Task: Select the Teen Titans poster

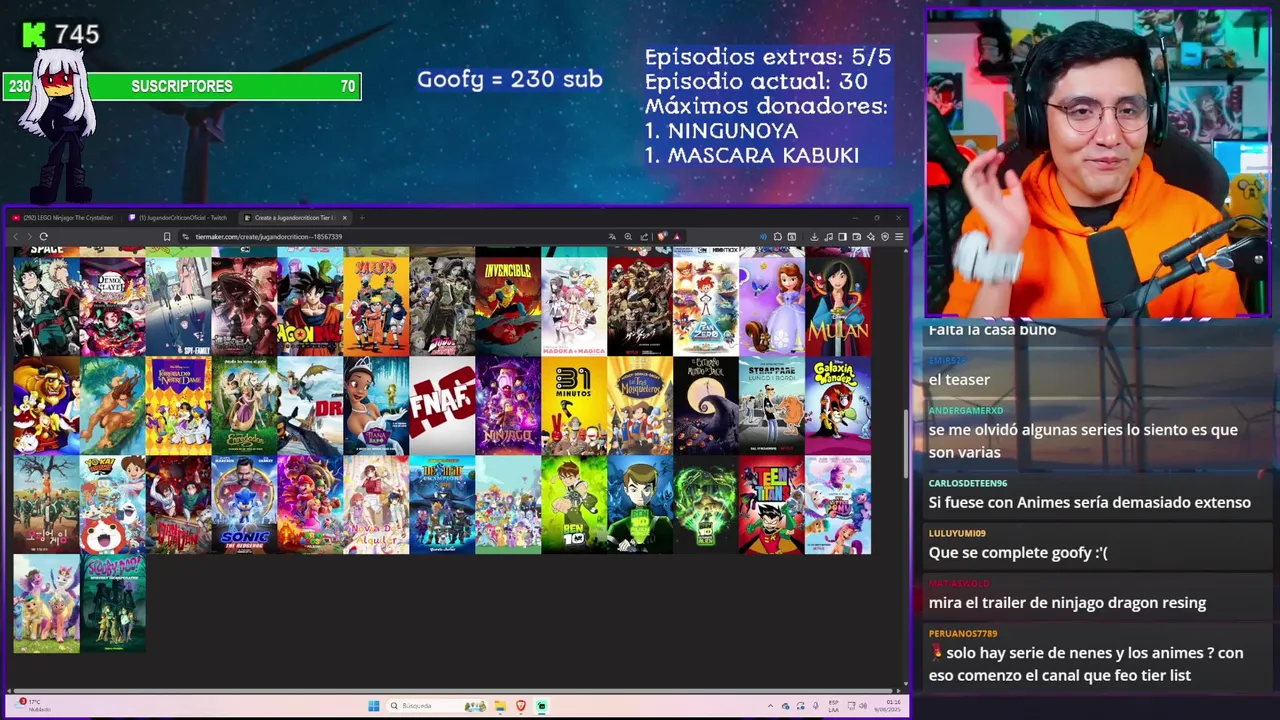Action: tap(772, 505)
